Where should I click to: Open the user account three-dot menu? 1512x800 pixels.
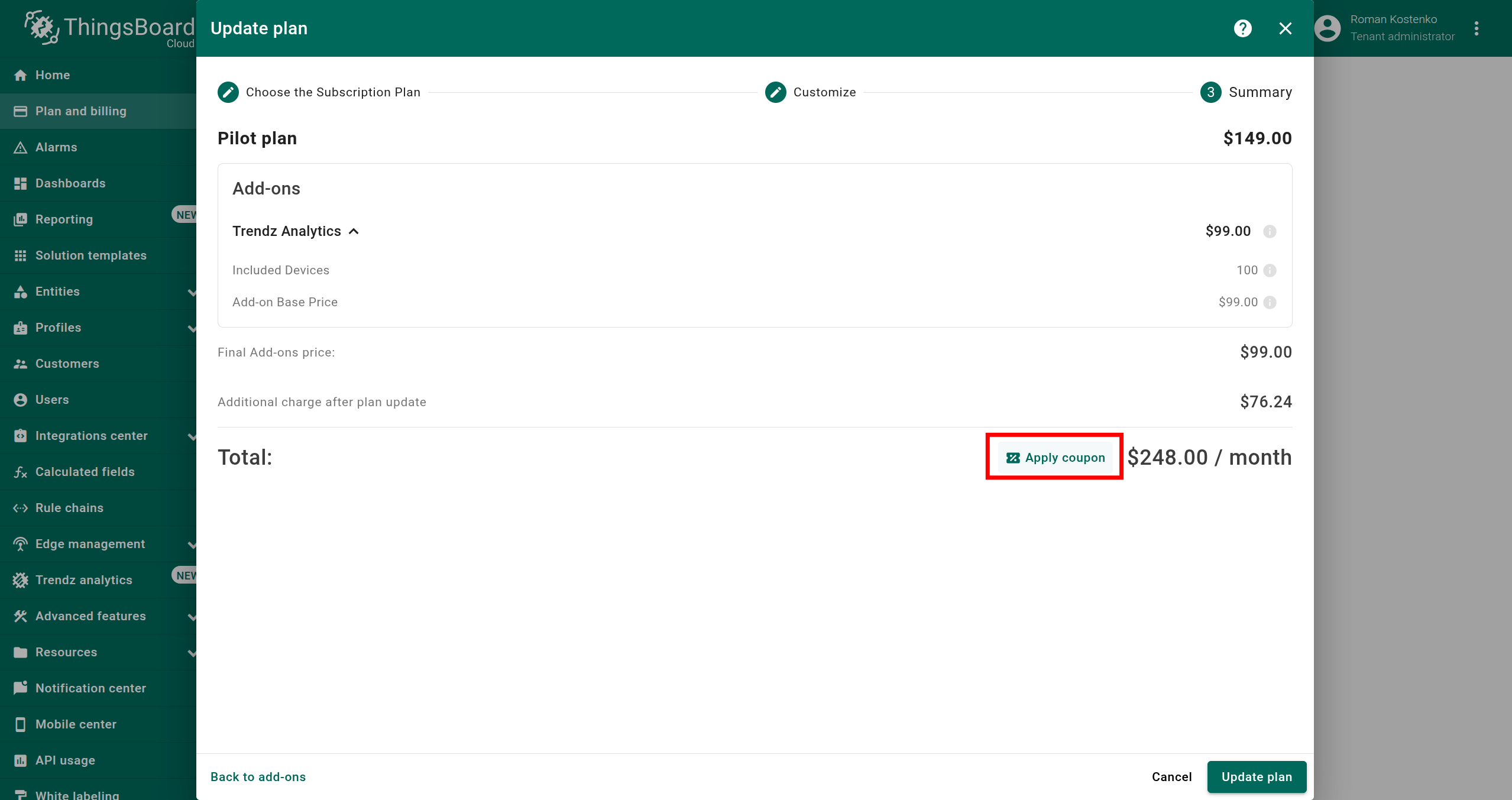click(1476, 28)
